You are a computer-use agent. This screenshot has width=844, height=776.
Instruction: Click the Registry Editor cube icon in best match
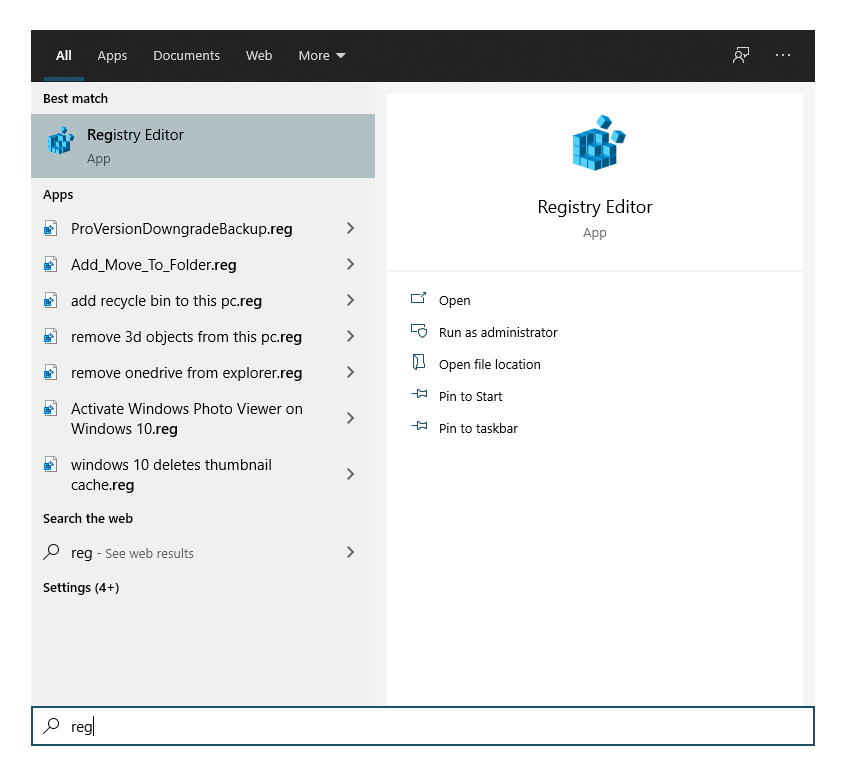coord(61,141)
